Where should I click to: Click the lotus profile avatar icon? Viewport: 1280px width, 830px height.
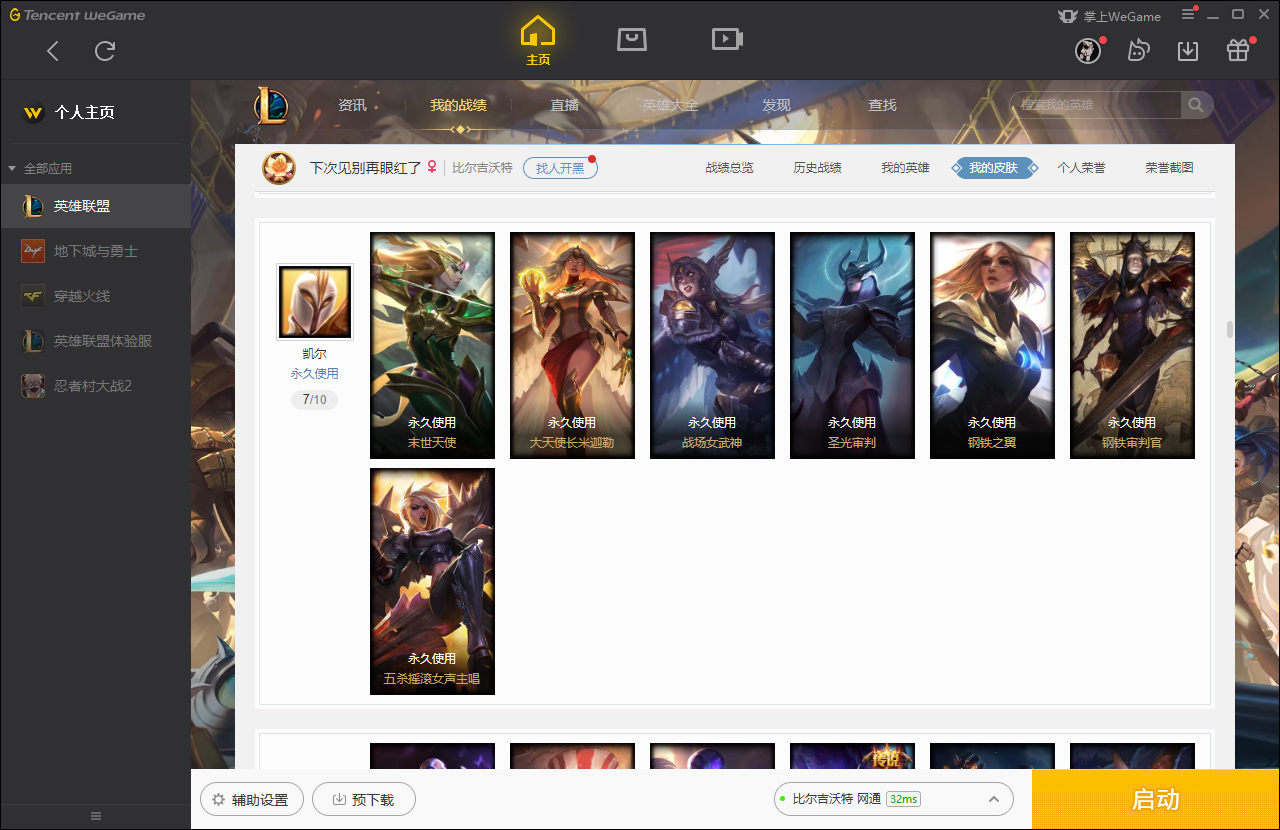[279, 168]
